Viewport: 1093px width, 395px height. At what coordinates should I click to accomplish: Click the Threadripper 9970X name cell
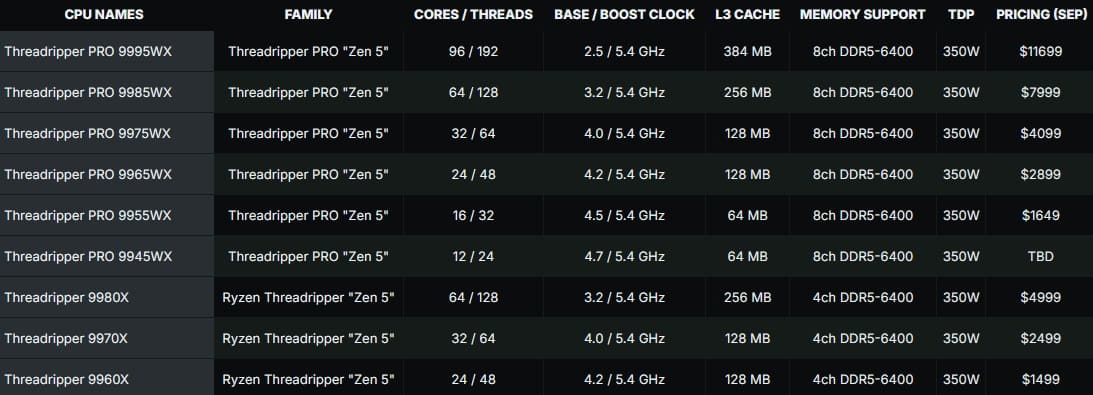107,339
